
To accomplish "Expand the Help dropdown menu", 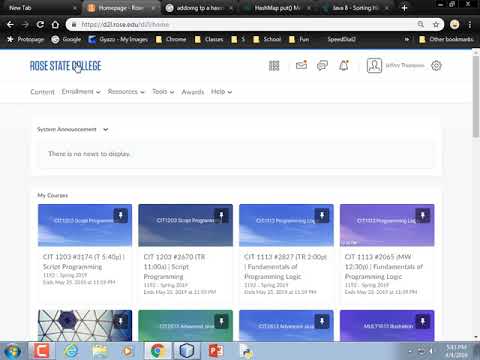I will click(x=221, y=92).
